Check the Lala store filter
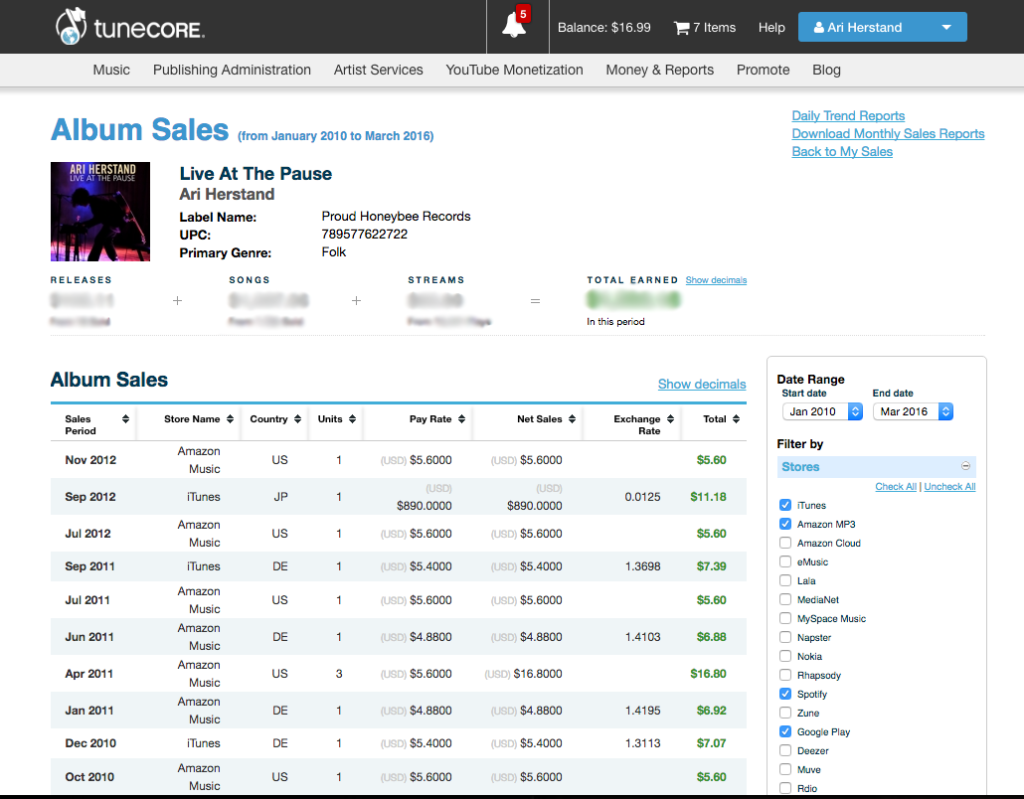The height and width of the screenshot is (799, 1024). coord(785,581)
